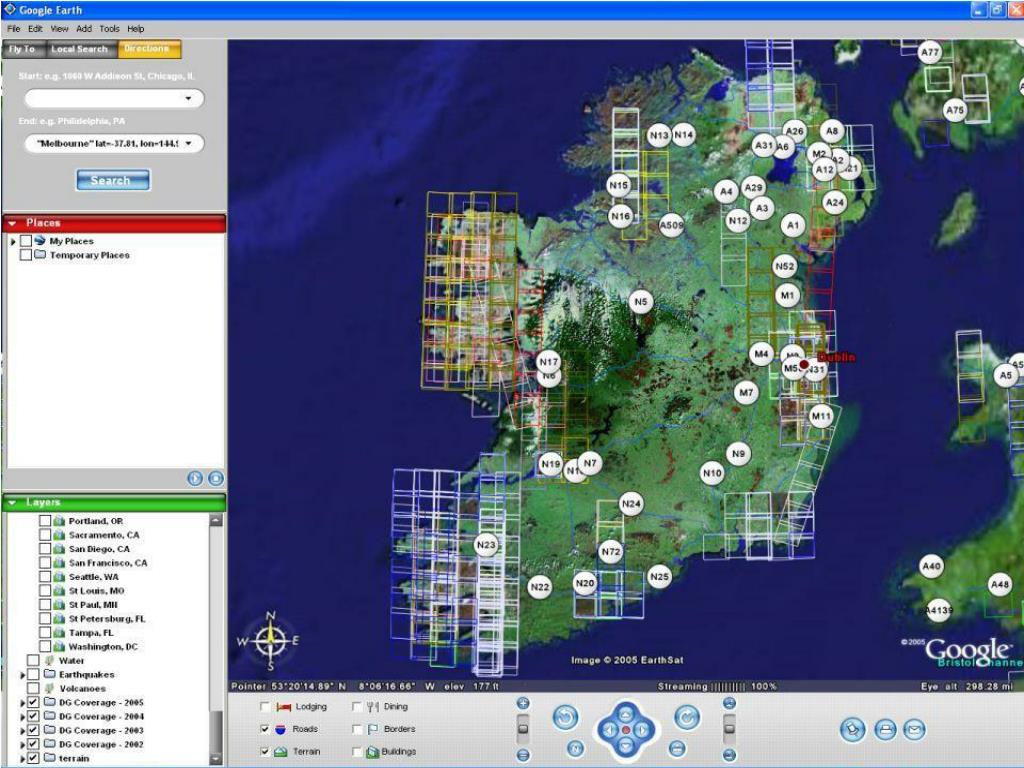
Task: Expand the Earthquakes folder
Action: point(23,675)
